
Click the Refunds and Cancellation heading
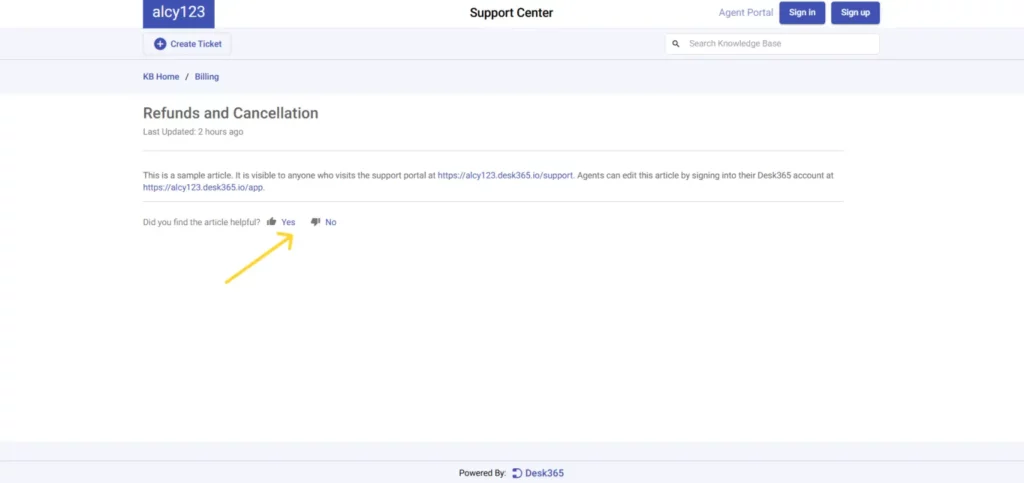[230, 113]
